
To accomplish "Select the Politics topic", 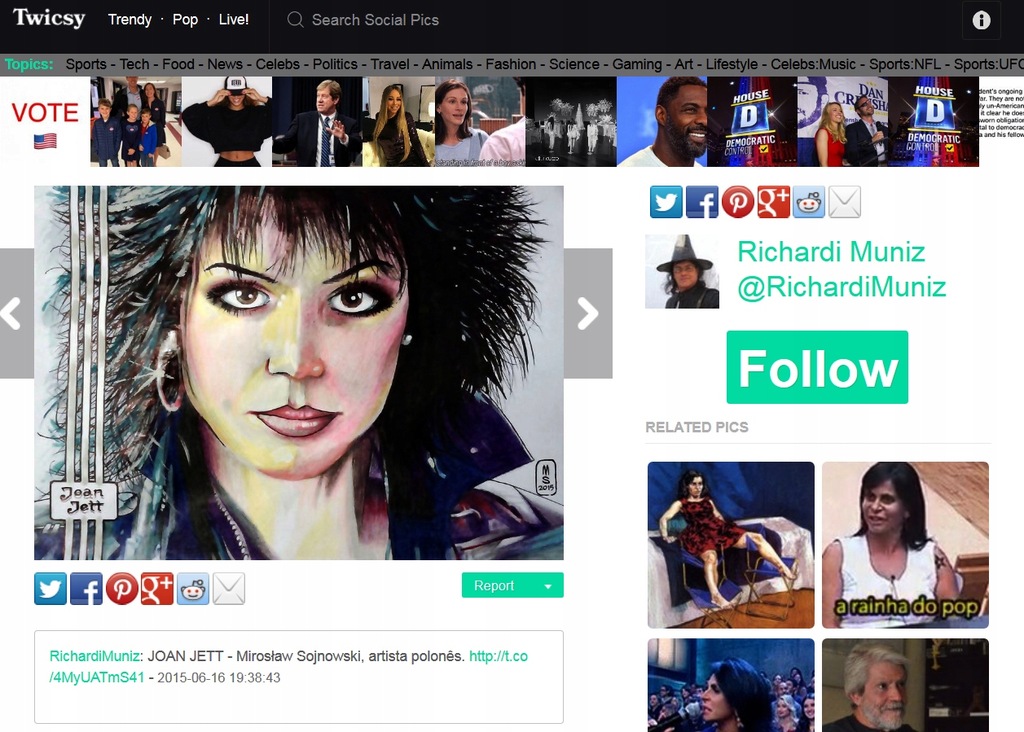I will (x=335, y=64).
